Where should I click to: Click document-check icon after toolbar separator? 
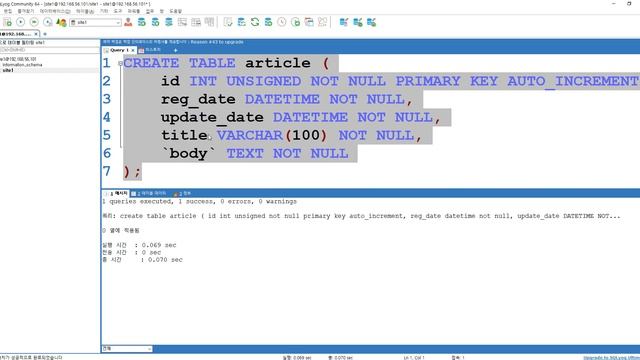[x=228, y=22]
